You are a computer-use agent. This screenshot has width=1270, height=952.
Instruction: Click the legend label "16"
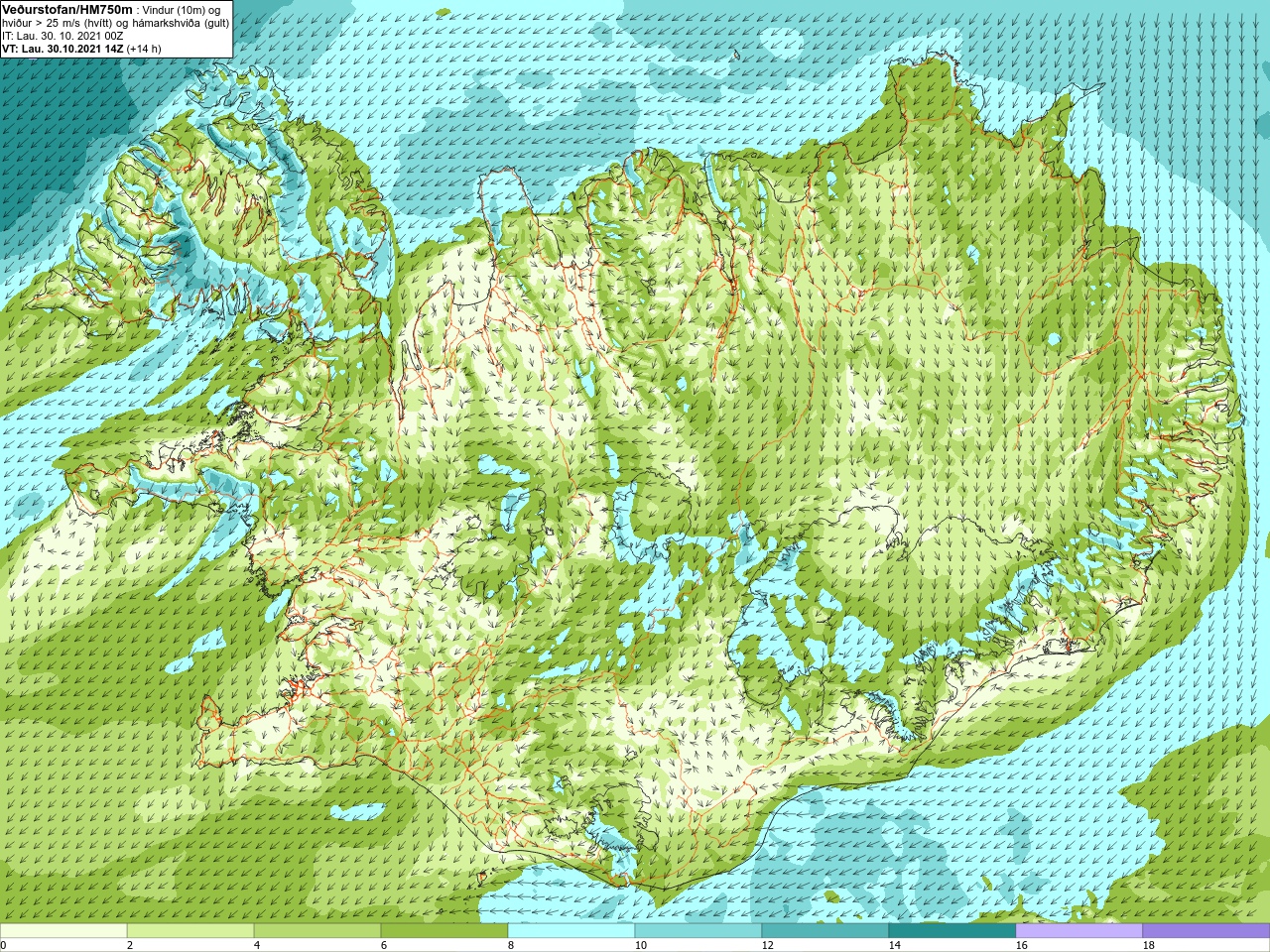click(1021, 945)
